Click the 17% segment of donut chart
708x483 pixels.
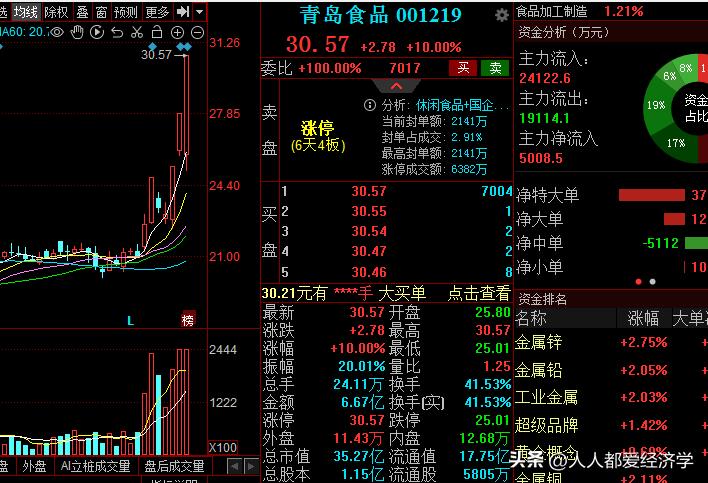tap(676, 144)
